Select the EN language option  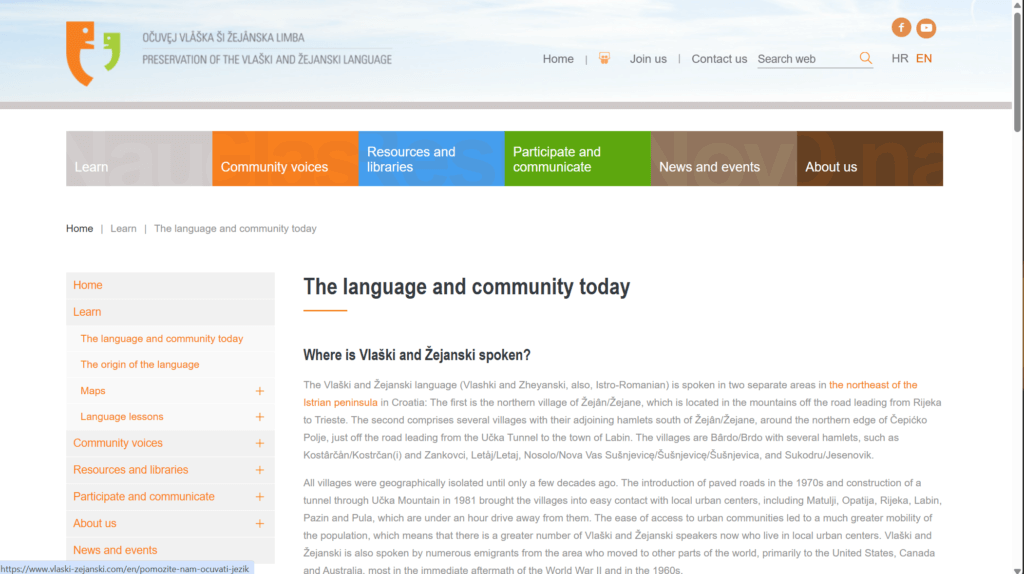tap(924, 59)
